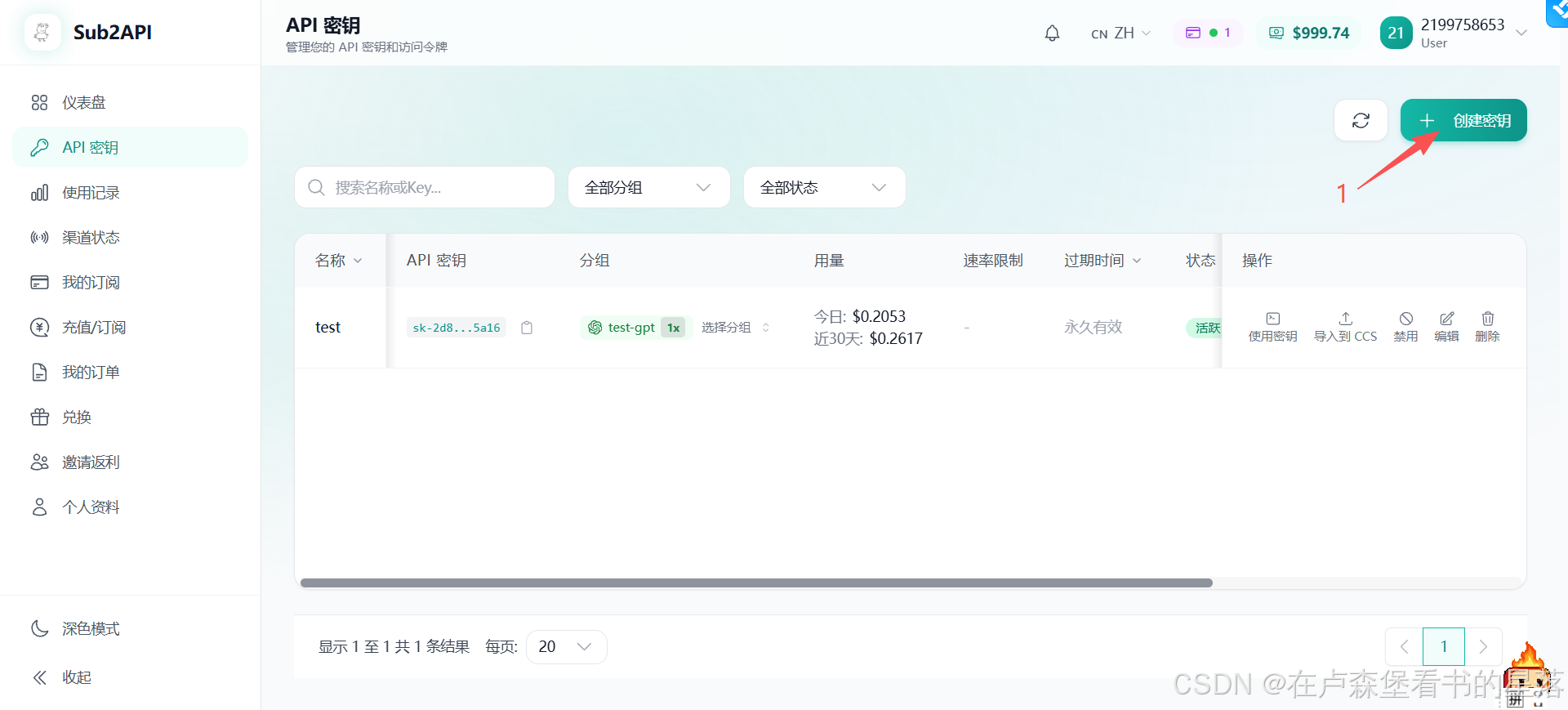Click the 操作 column header
Viewport: 1568px width, 710px height.
pyautogui.click(x=1257, y=261)
